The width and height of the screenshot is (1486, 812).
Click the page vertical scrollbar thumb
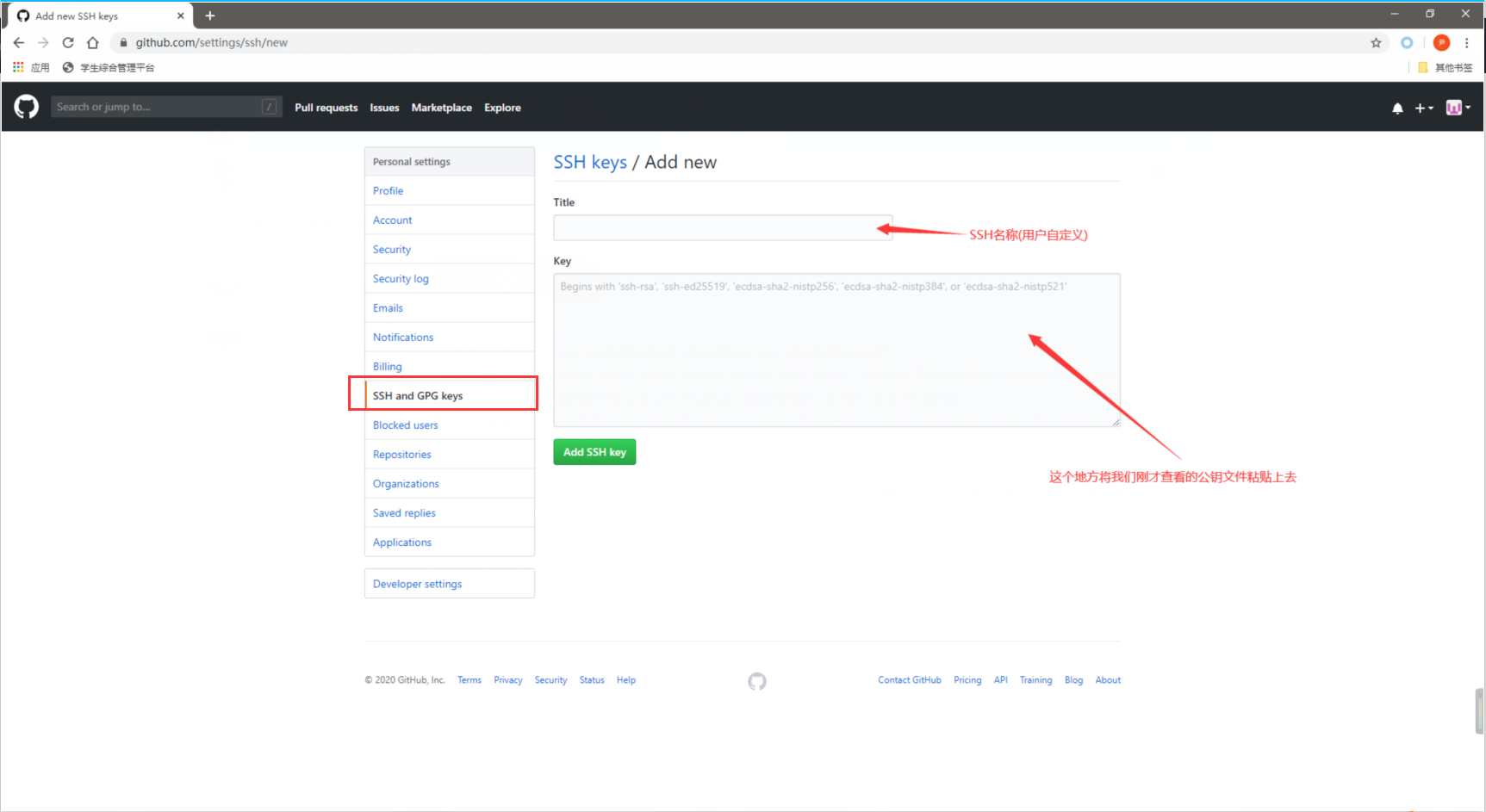click(1480, 710)
